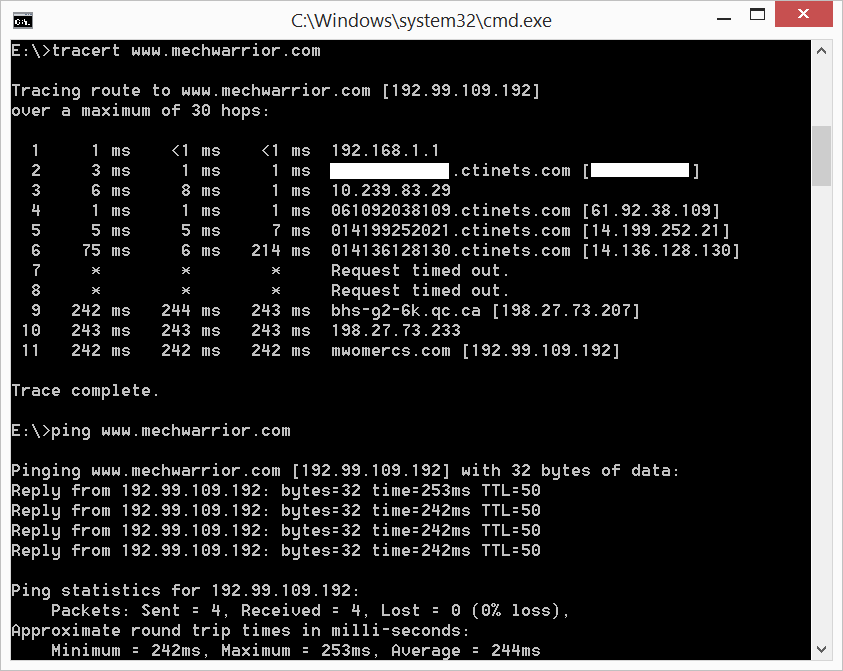Screen dimensions: 843x671
Task: Click the 214 ms value in hop 6
Action: click(x=281, y=251)
